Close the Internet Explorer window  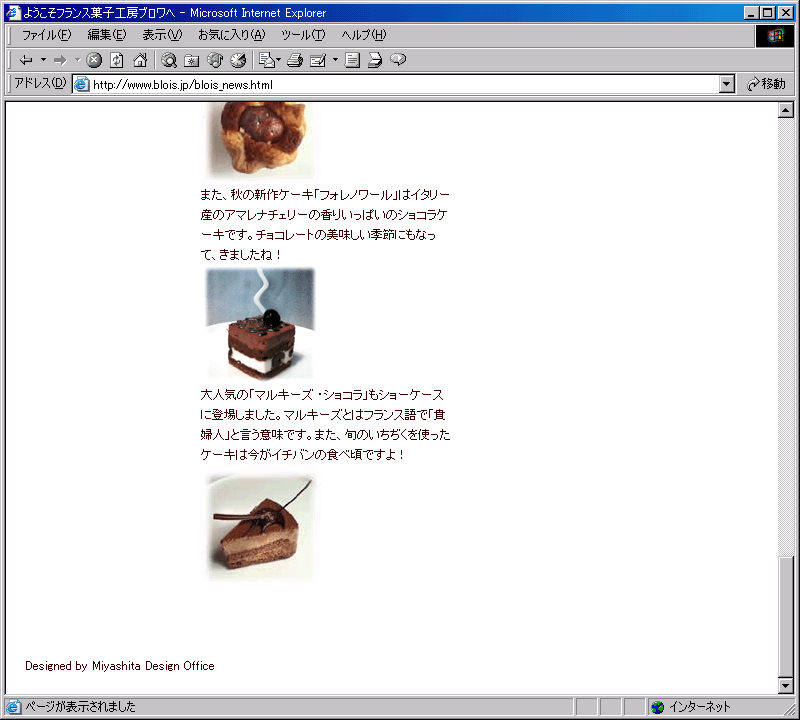point(786,13)
